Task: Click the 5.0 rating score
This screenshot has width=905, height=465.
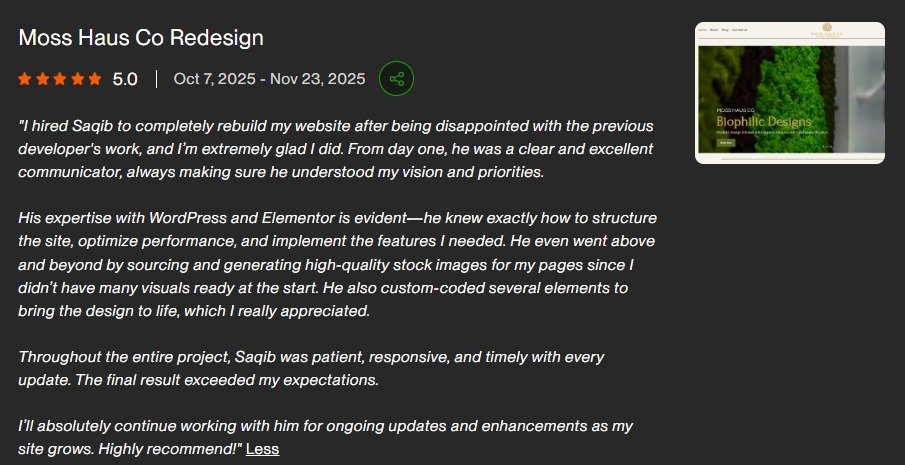Action: pyautogui.click(x=125, y=79)
